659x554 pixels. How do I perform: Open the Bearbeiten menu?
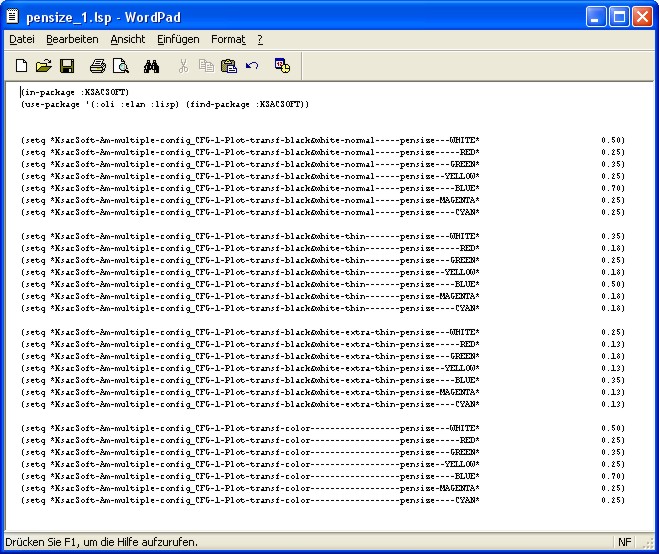(72, 39)
